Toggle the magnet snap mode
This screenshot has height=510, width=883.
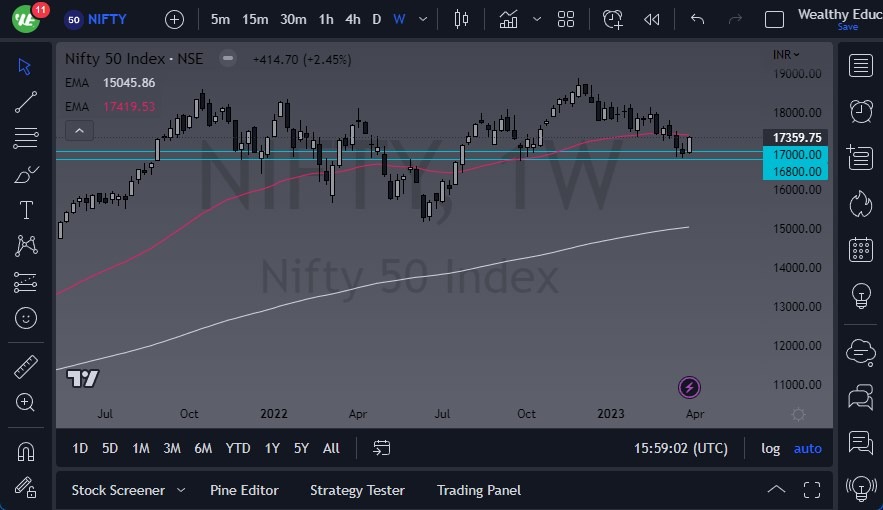(26, 451)
